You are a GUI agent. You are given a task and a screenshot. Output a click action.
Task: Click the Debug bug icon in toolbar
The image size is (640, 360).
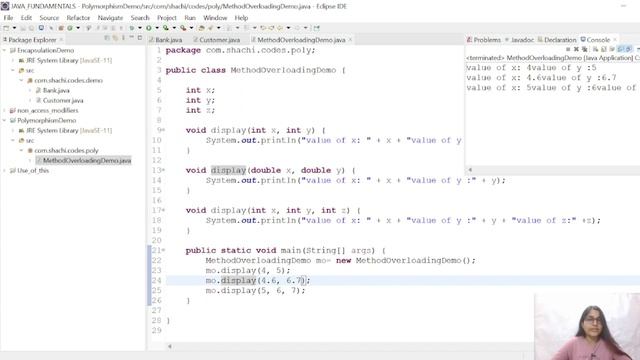[131, 28]
